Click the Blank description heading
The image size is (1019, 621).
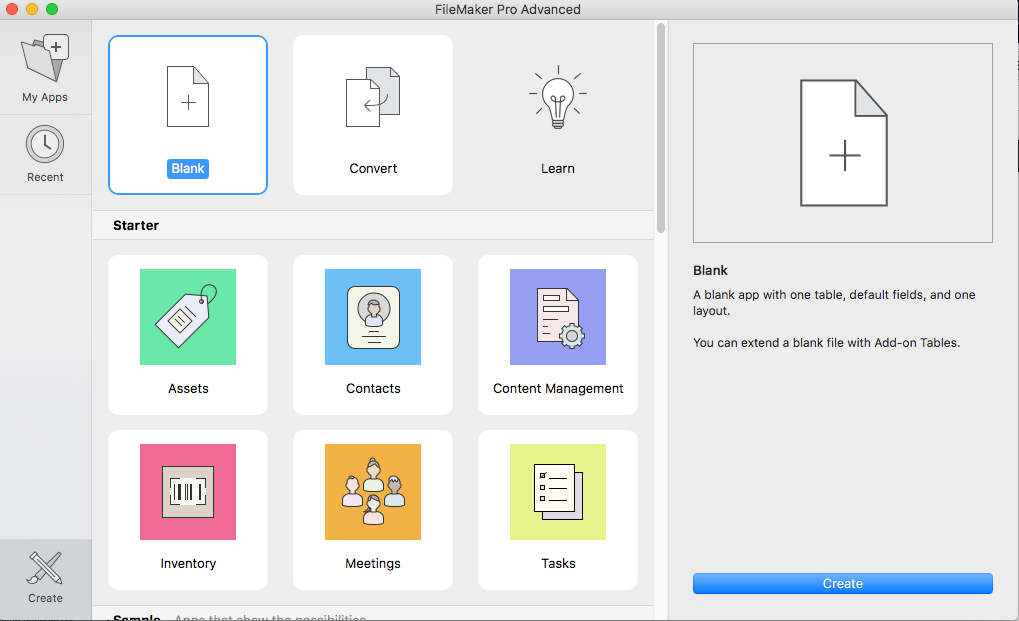(x=710, y=270)
